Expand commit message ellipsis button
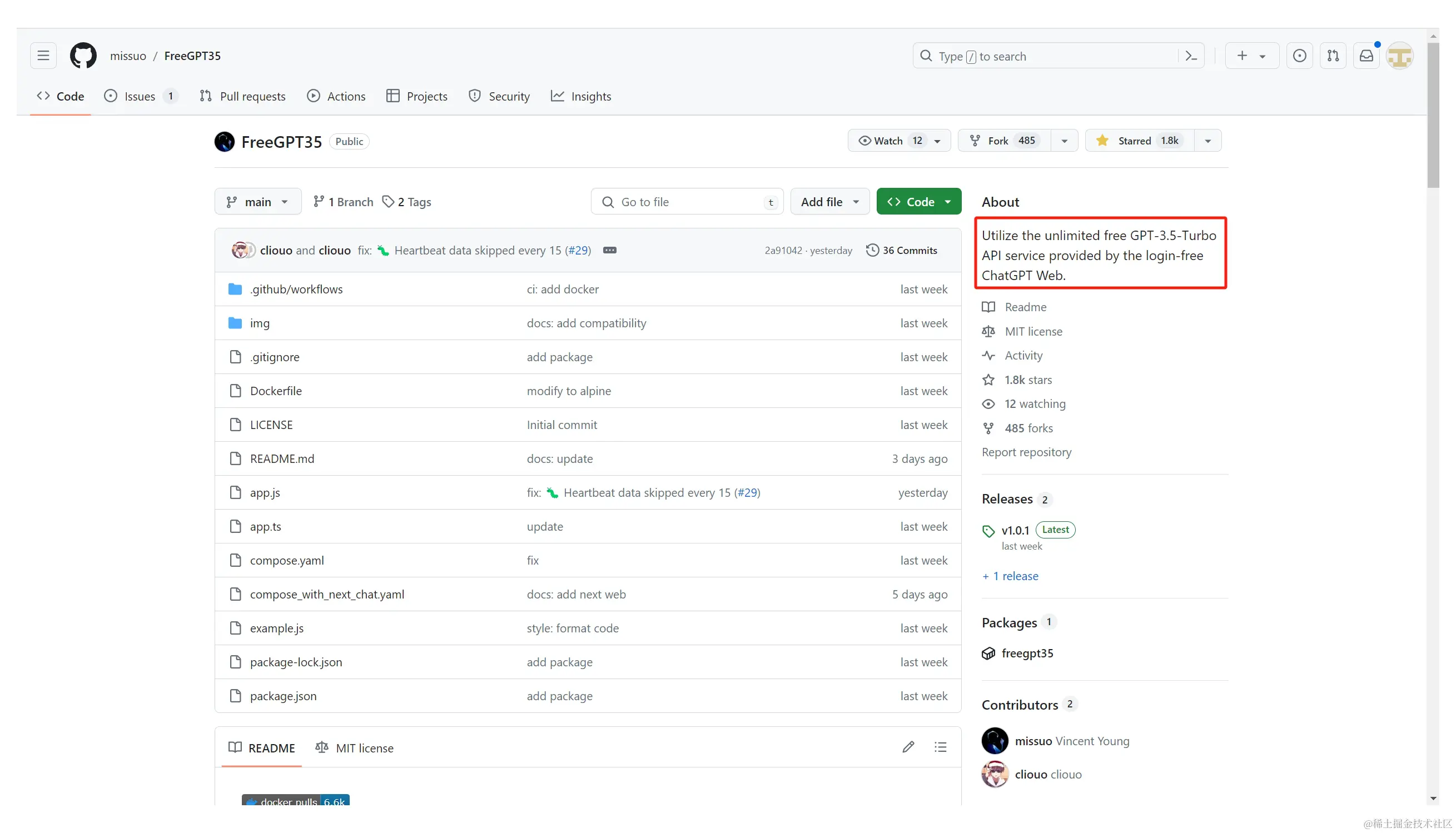 point(609,250)
